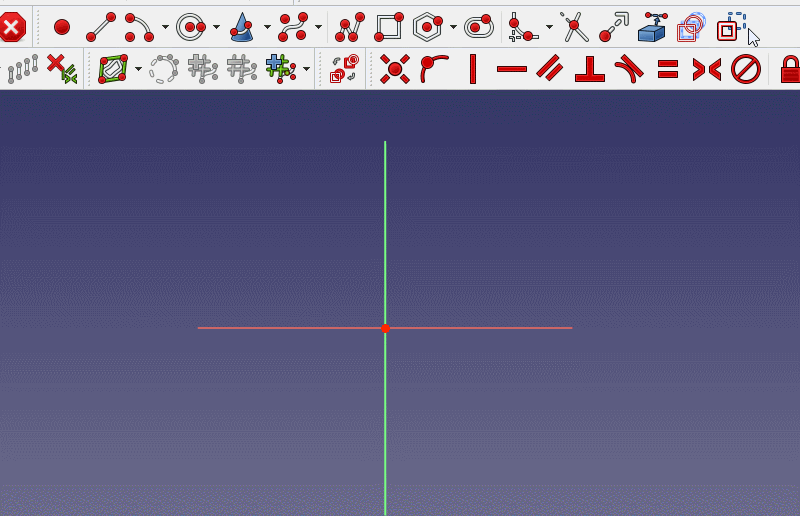
Task: Activate the Polyline tool
Action: [350, 27]
